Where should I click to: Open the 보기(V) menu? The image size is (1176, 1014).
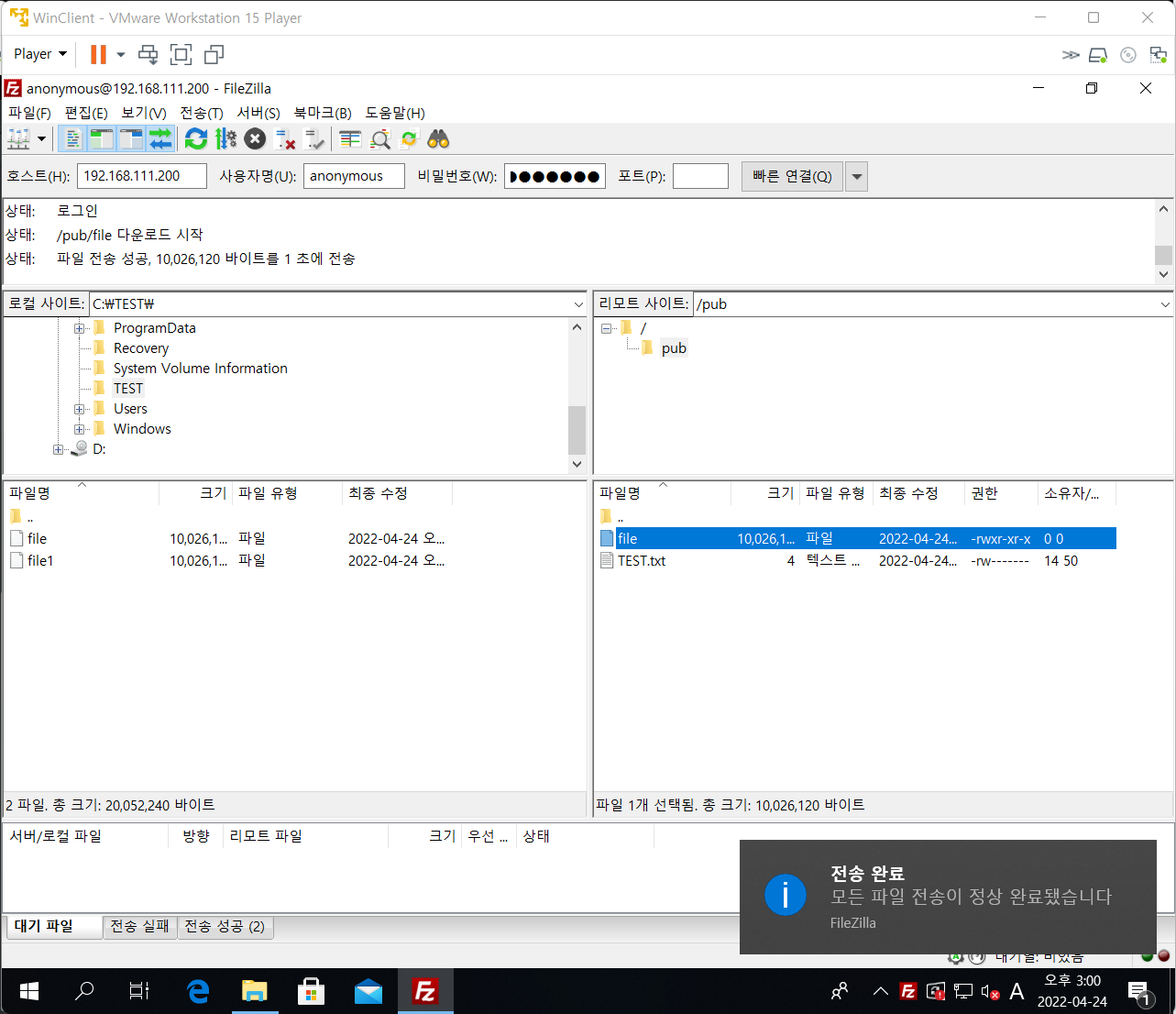pyautogui.click(x=144, y=113)
